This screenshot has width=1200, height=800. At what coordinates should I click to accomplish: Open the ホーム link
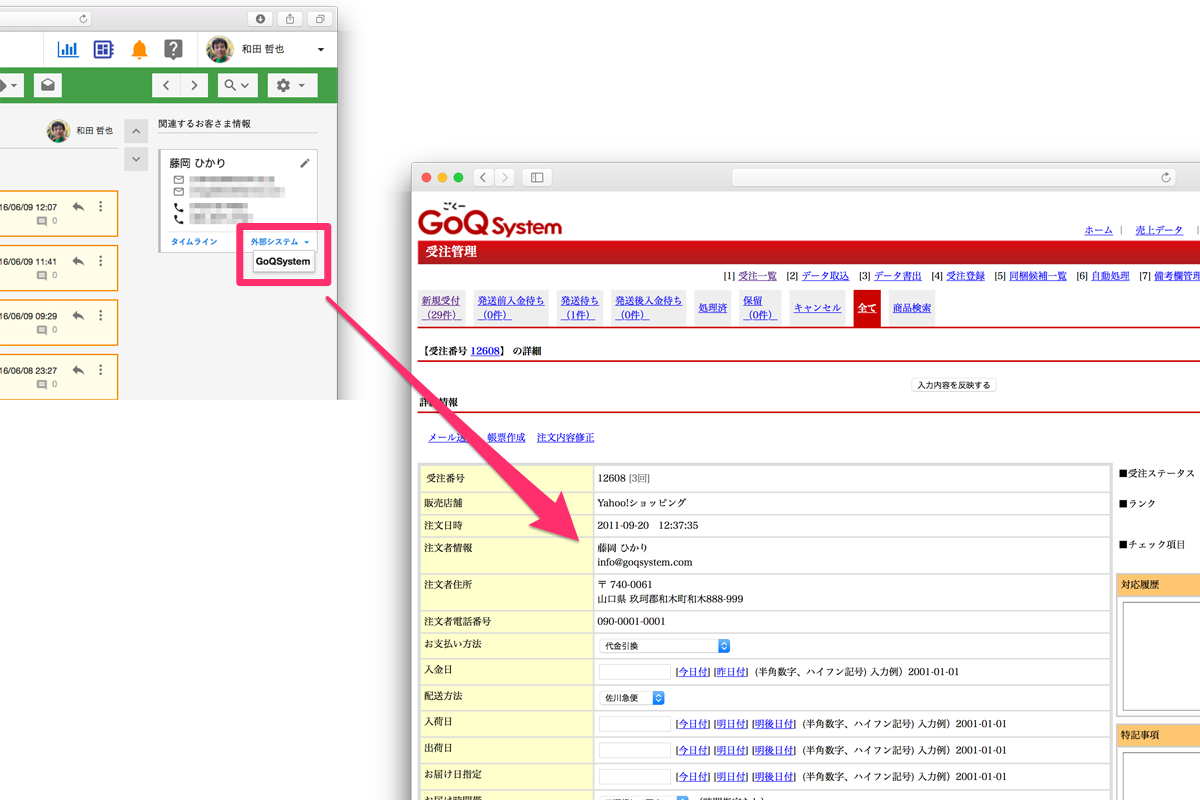[1098, 230]
